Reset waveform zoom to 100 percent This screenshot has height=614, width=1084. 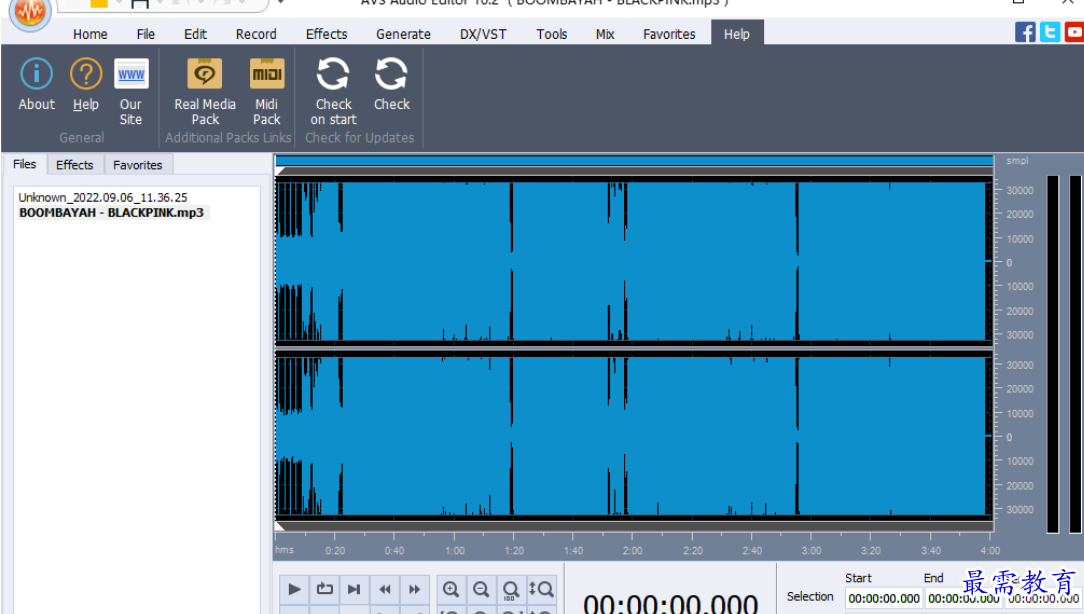click(510, 589)
